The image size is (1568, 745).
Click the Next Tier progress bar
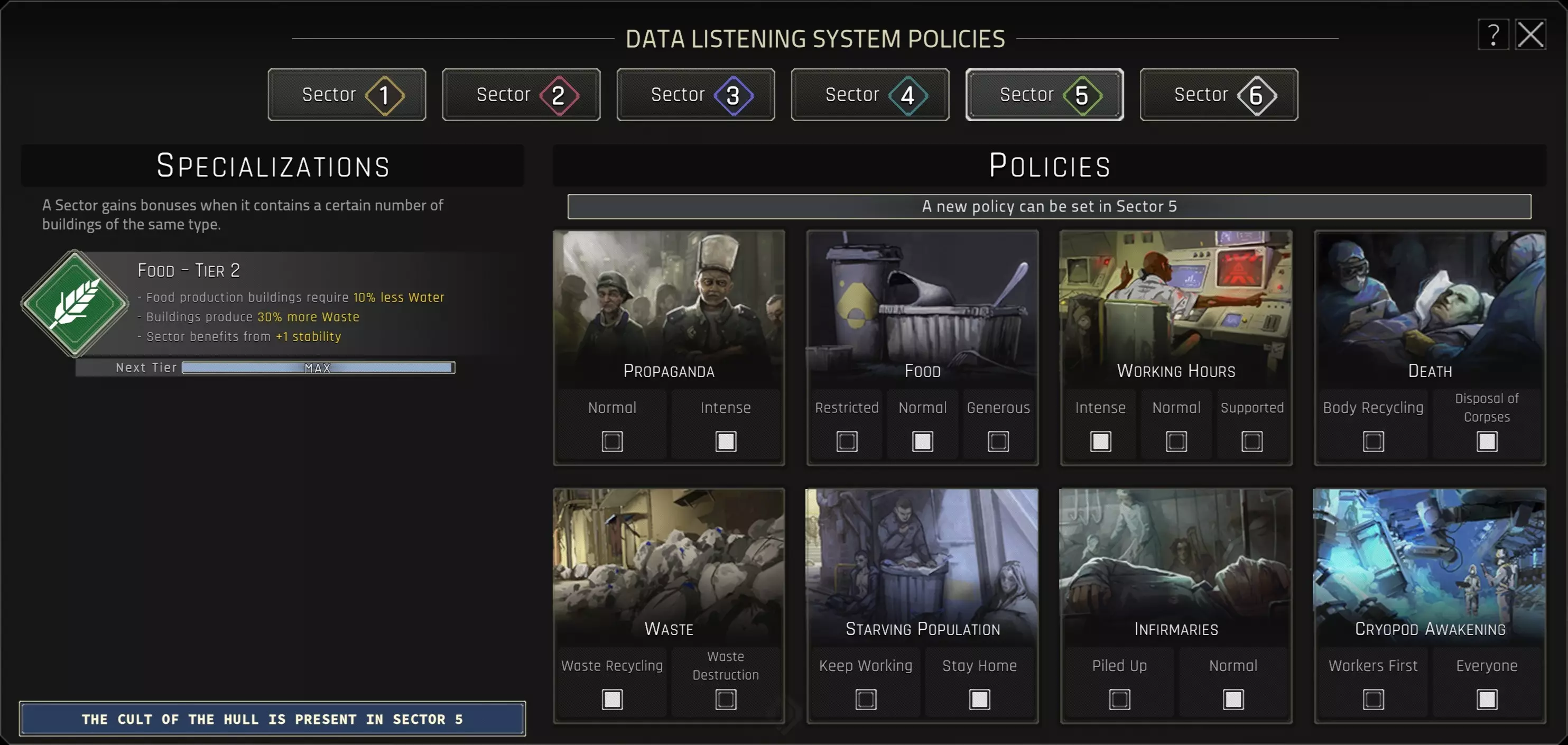(317, 368)
